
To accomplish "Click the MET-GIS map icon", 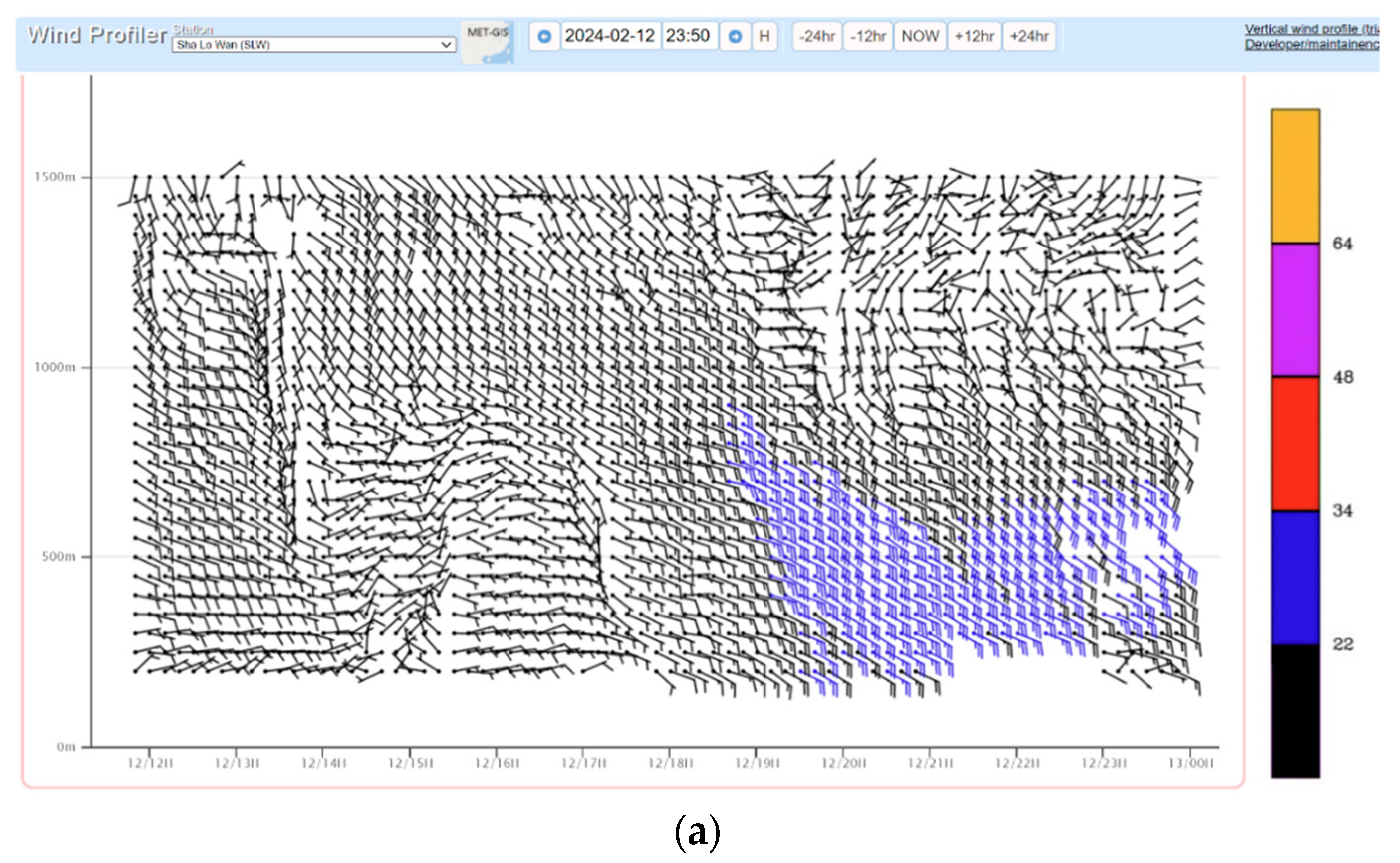I will click(488, 42).
